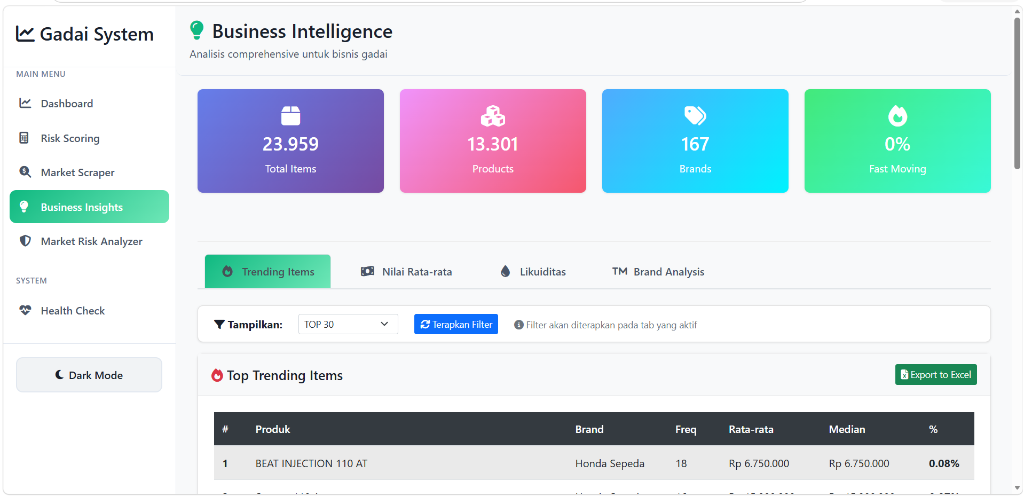Click the Business Insights lightbulb icon in sidebar
1024x496 pixels.
click(25, 207)
